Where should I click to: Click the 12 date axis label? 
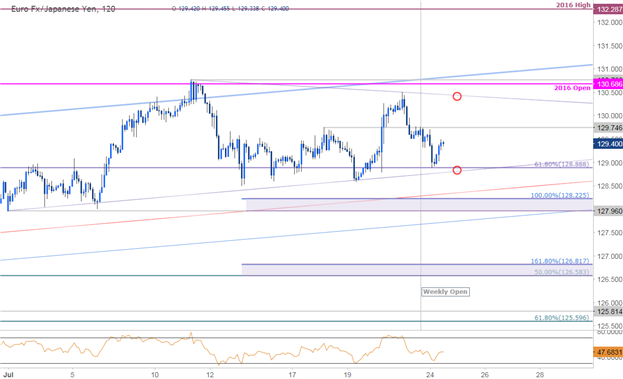210,375
